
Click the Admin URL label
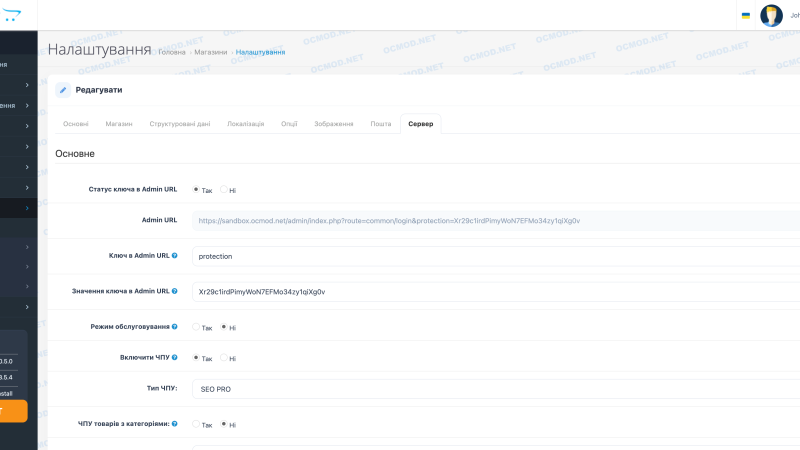[159, 220]
